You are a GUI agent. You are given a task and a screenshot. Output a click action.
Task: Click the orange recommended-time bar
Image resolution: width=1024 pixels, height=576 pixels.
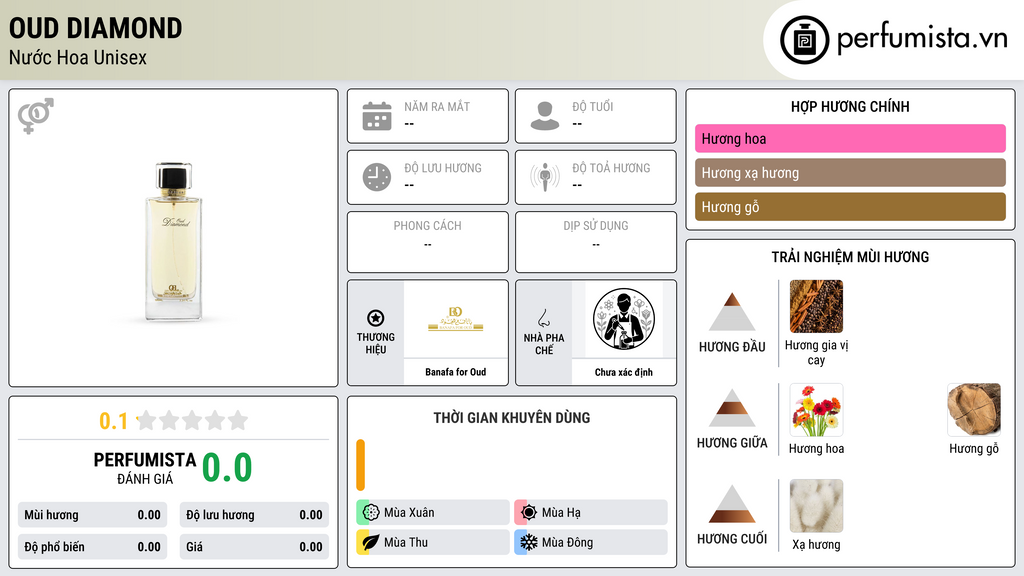(x=360, y=465)
